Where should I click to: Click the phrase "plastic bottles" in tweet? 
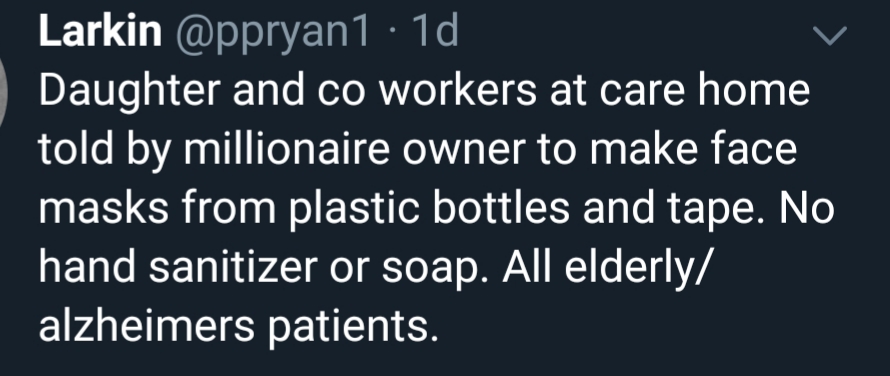point(430,208)
